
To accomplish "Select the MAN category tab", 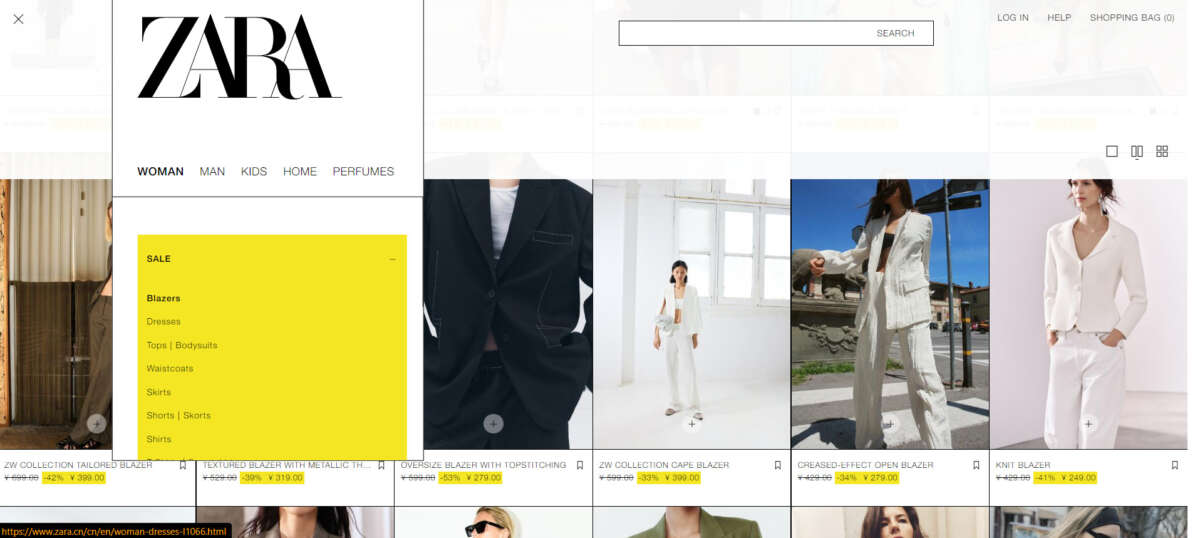I will click(212, 171).
